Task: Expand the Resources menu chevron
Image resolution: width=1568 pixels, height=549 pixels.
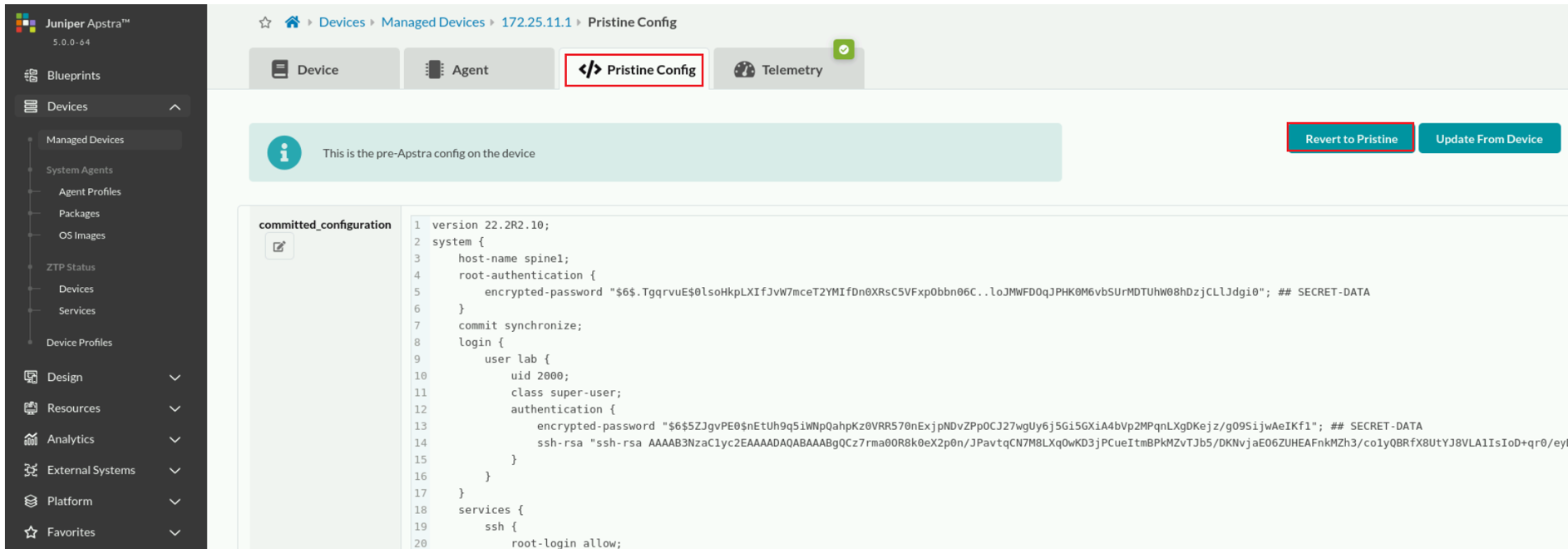Action: [x=175, y=408]
